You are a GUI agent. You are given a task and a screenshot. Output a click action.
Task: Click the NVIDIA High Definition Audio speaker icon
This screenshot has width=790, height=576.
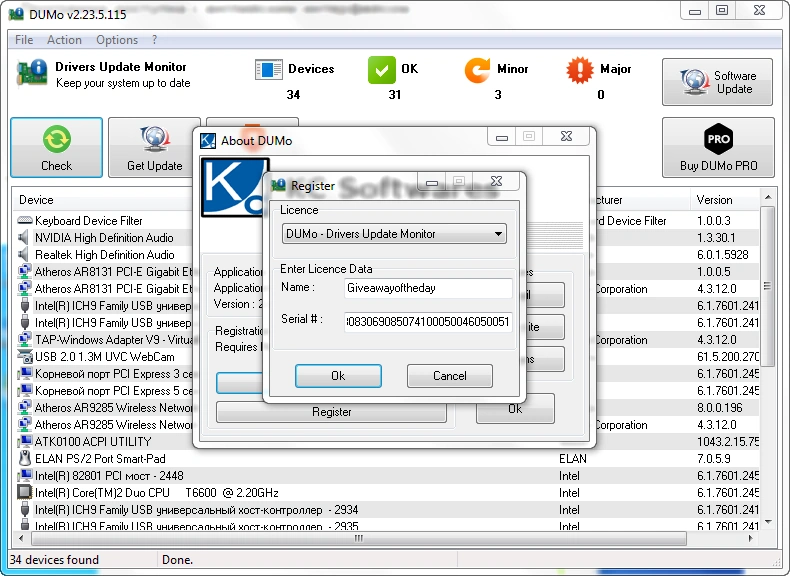pyautogui.click(x=24, y=237)
